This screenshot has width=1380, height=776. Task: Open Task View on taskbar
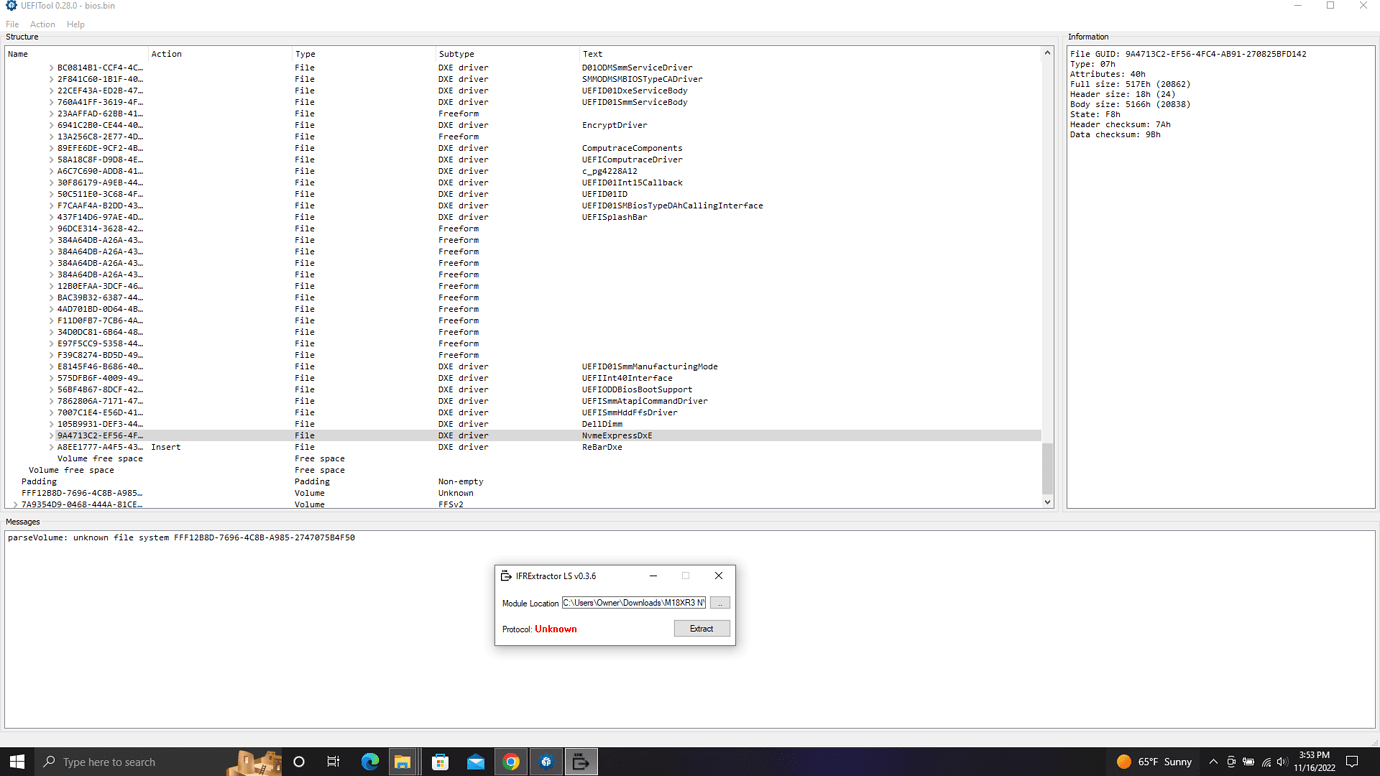(333, 762)
